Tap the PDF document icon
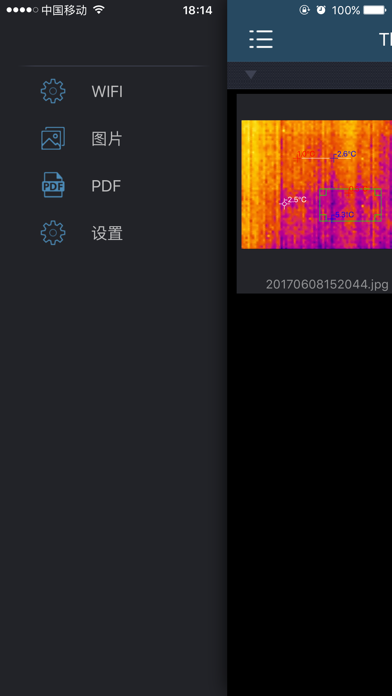Viewport: 392px width, 696px height. 53,185
